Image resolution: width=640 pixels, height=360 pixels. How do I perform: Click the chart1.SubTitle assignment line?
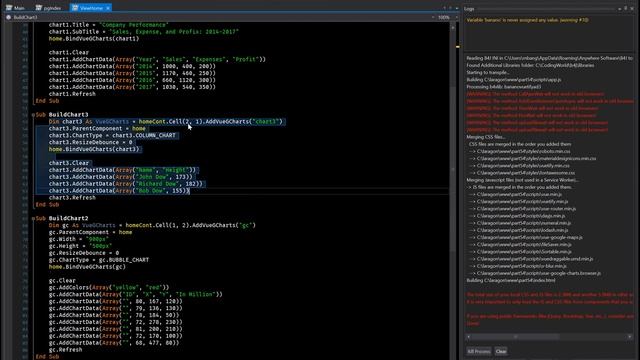coord(144,32)
